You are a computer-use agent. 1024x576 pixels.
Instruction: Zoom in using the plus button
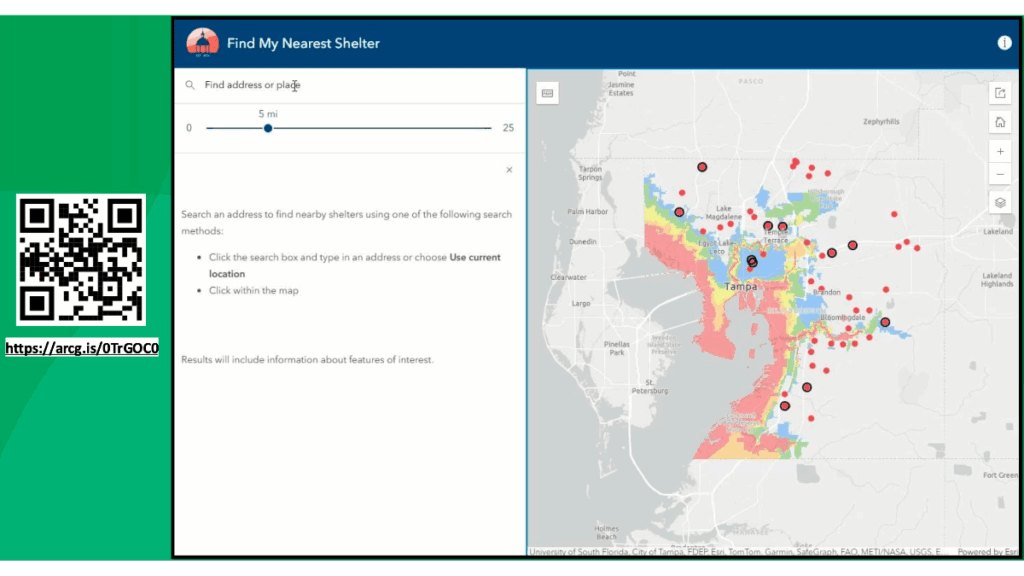tap(1000, 152)
